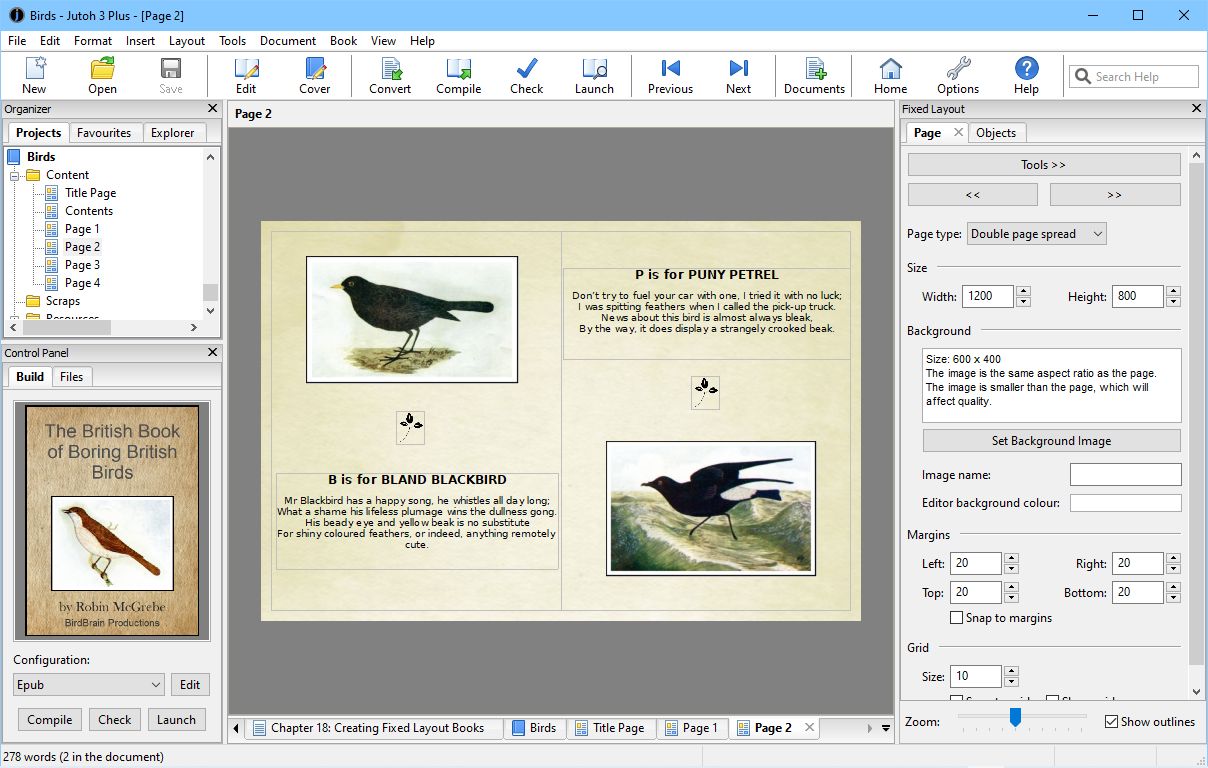This screenshot has height=768, width=1208.
Task: Click Set Background Image button
Action: [1051, 441]
